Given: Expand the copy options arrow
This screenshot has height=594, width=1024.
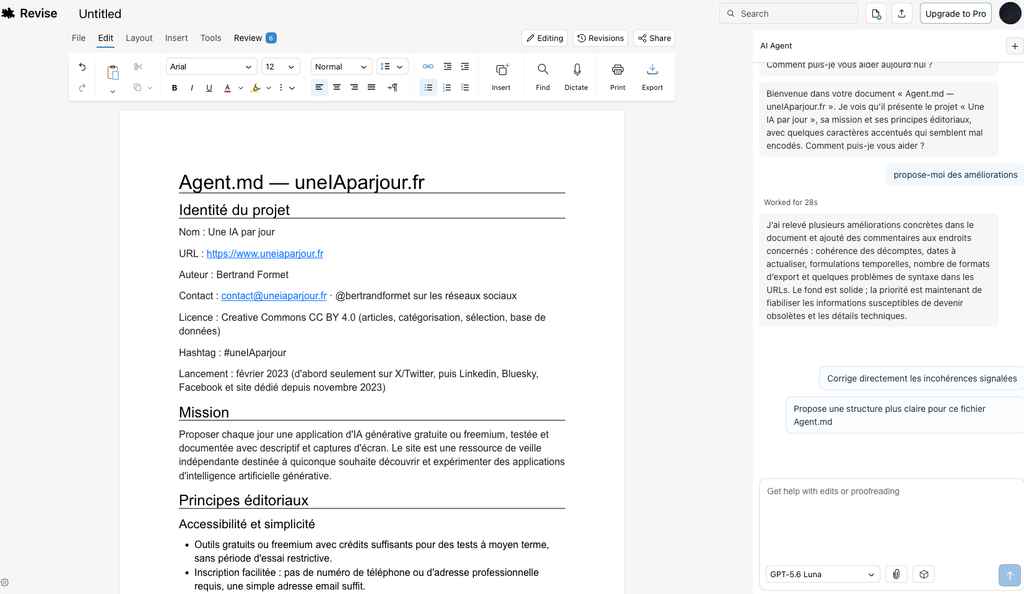Looking at the screenshot, I should pyautogui.click(x=150, y=87).
